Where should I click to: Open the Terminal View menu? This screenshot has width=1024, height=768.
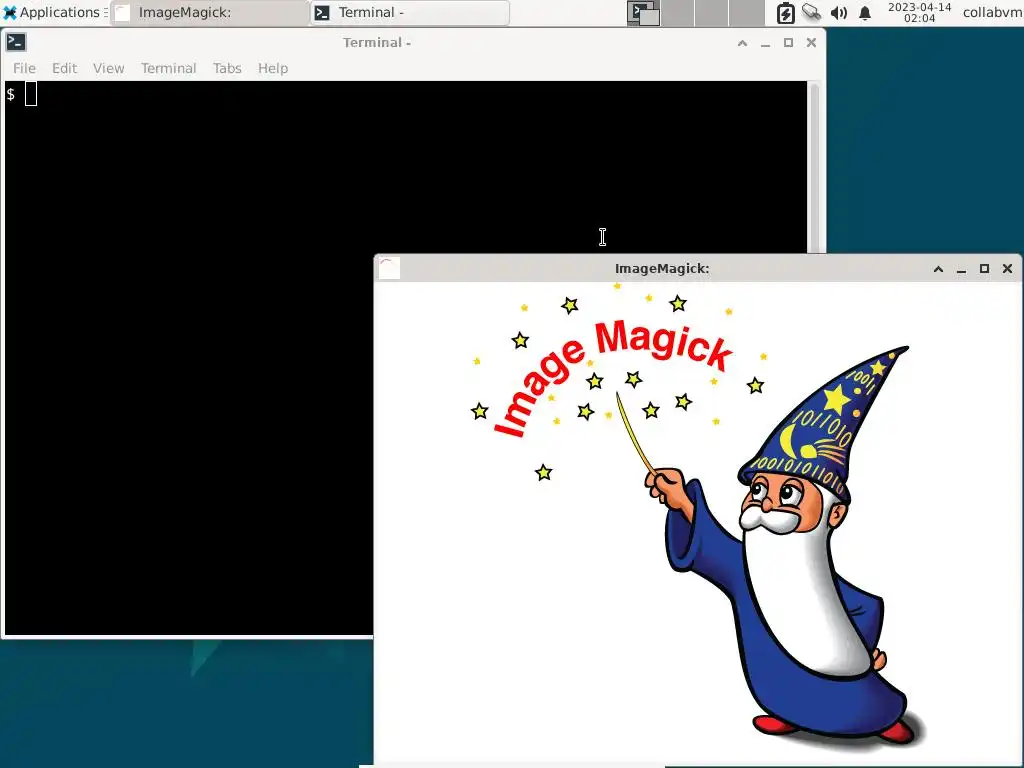click(x=108, y=68)
